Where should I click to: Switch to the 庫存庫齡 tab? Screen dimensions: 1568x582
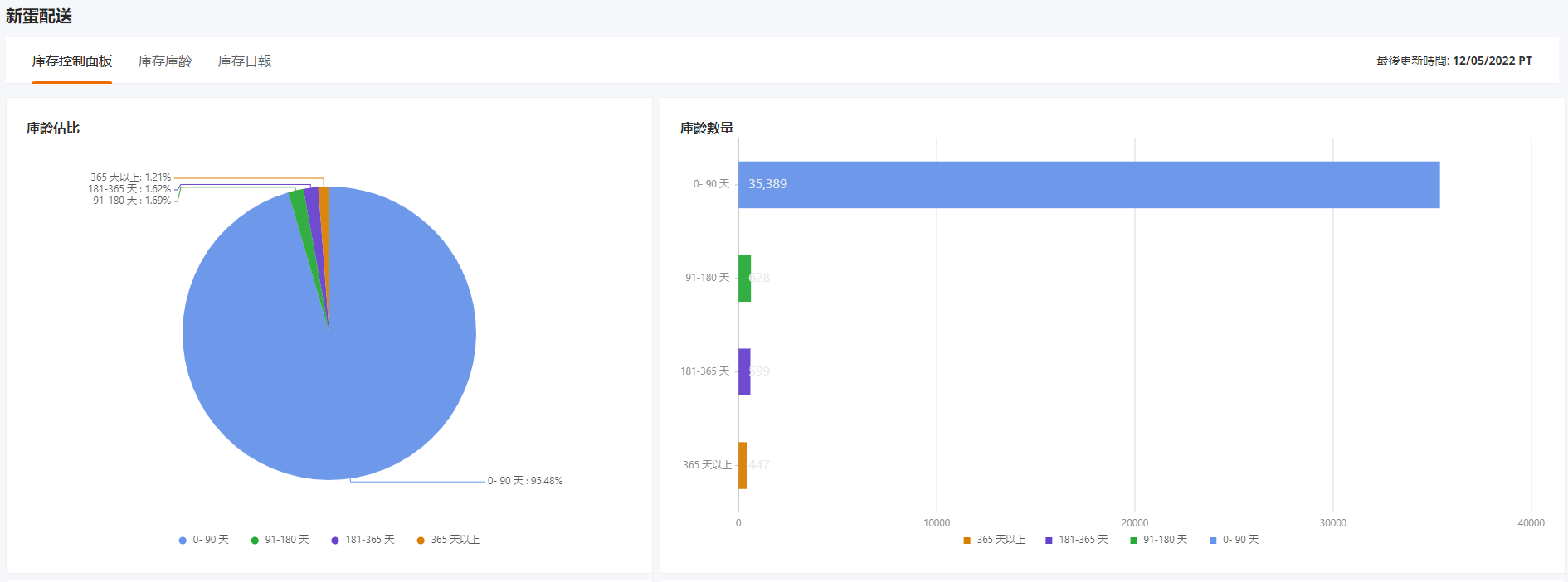(165, 61)
